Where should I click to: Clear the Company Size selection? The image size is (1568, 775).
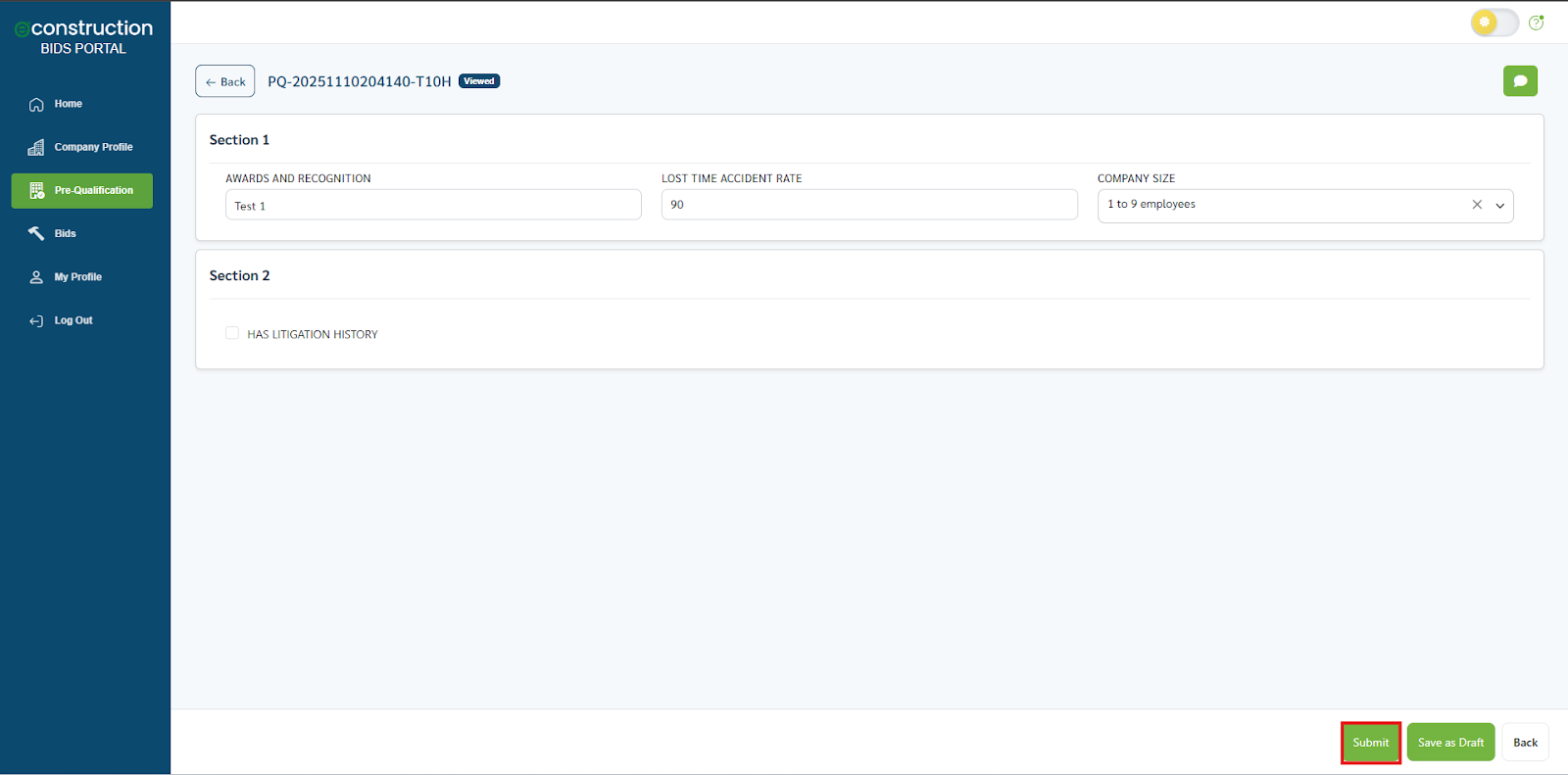pyautogui.click(x=1477, y=205)
